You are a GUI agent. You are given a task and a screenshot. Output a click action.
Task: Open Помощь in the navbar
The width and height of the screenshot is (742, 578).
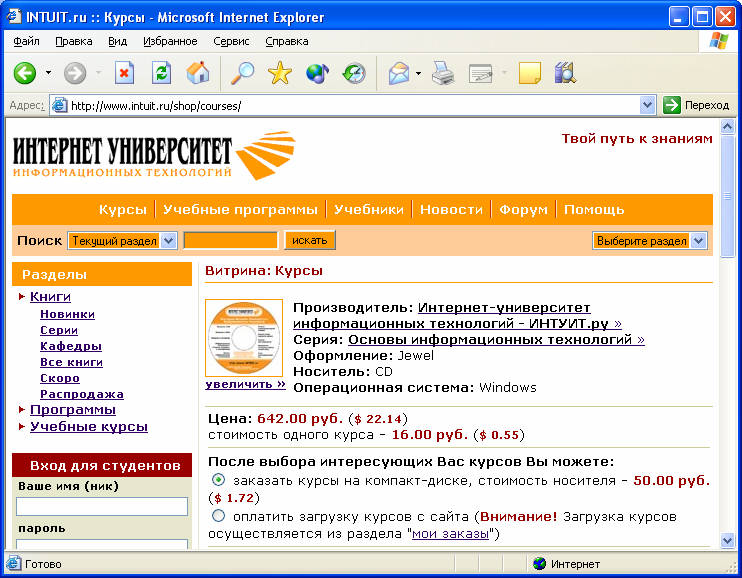[594, 209]
